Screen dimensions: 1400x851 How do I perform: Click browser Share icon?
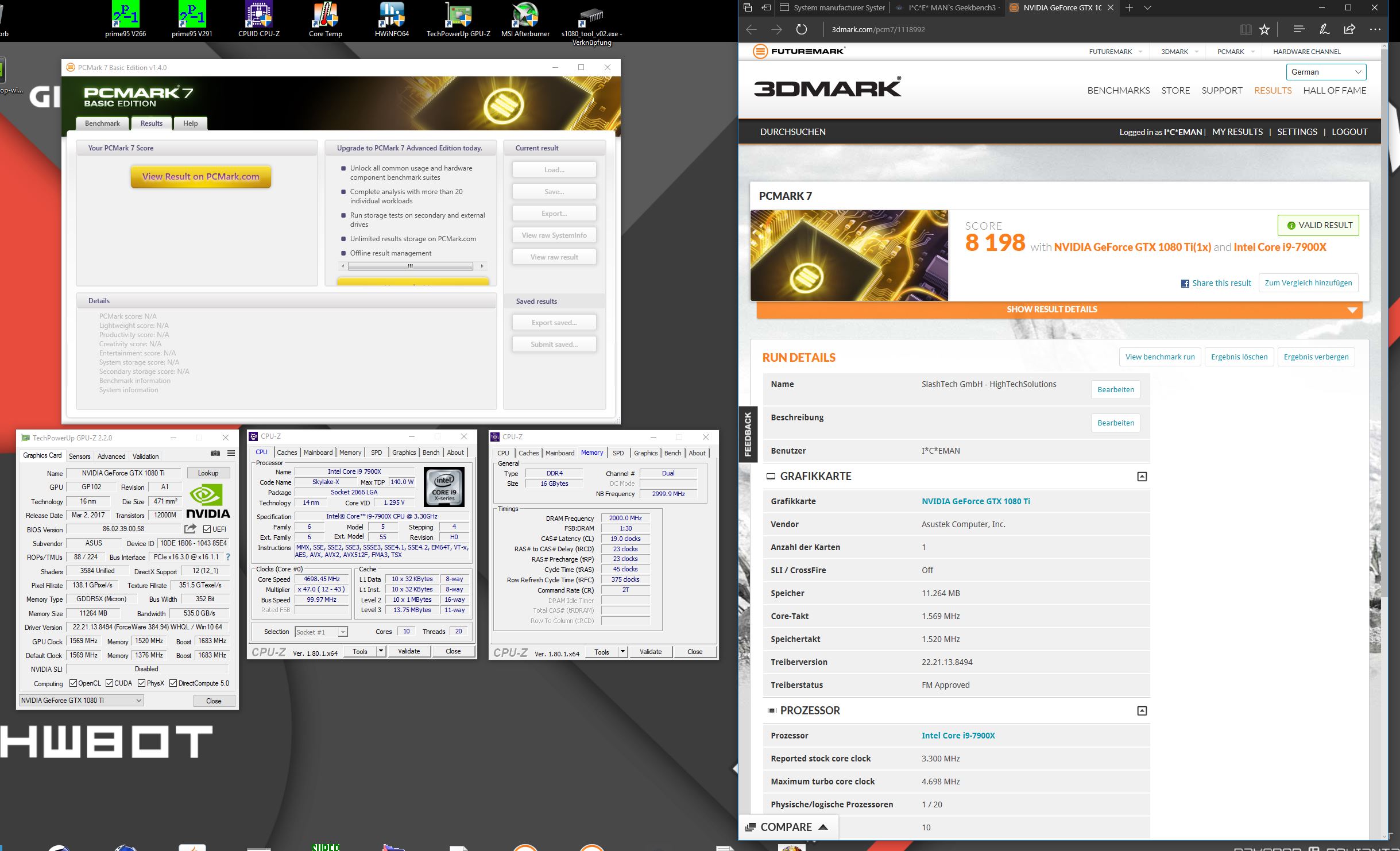[x=1349, y=29]
